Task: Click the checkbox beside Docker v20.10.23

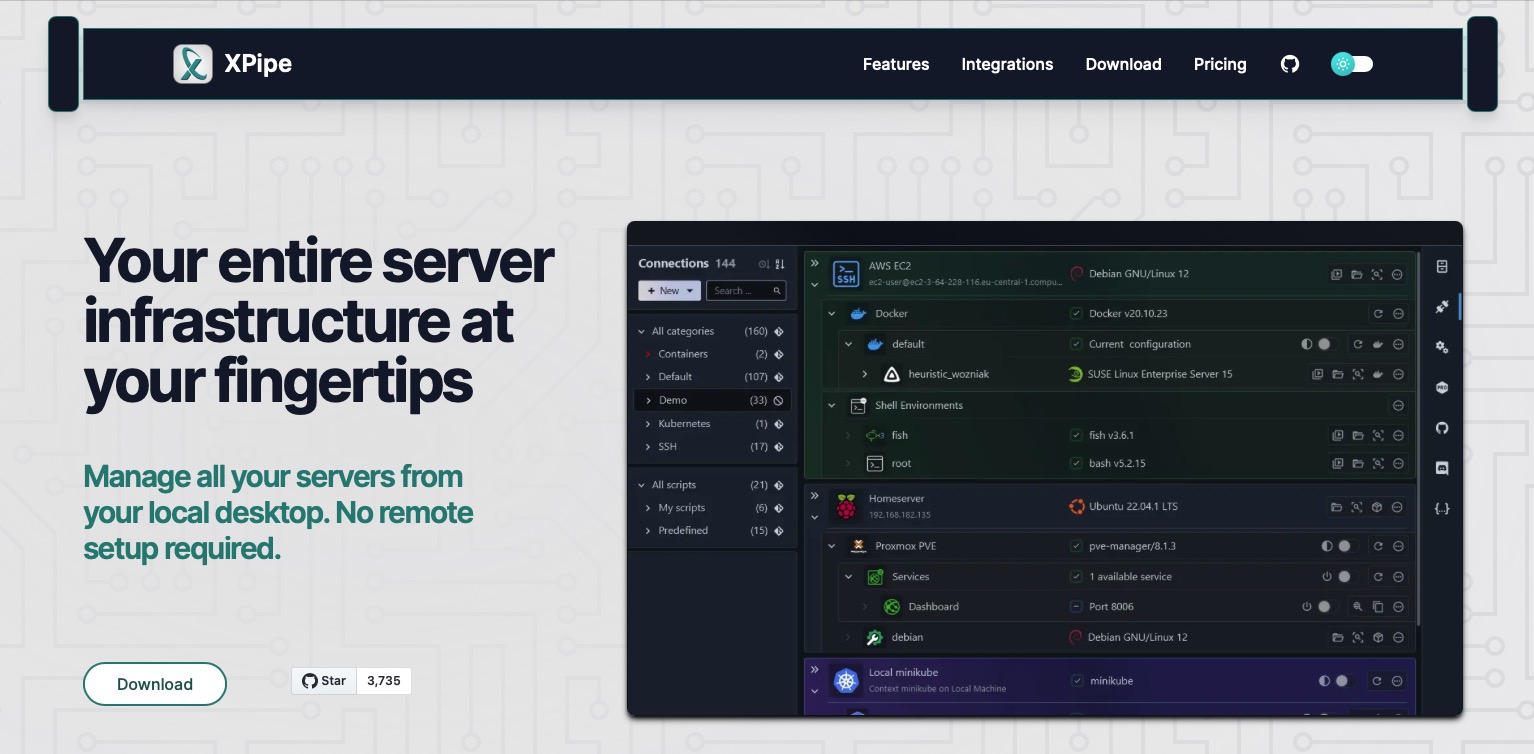Action: point(1076,314)
